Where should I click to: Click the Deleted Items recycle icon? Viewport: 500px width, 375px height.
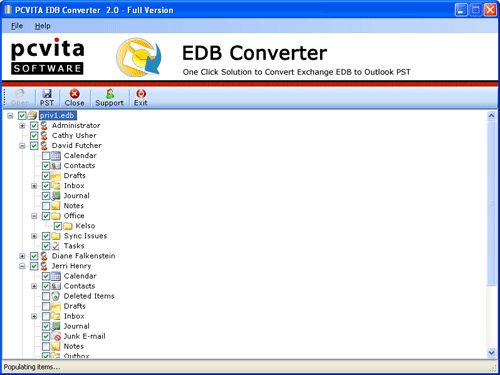56,296
